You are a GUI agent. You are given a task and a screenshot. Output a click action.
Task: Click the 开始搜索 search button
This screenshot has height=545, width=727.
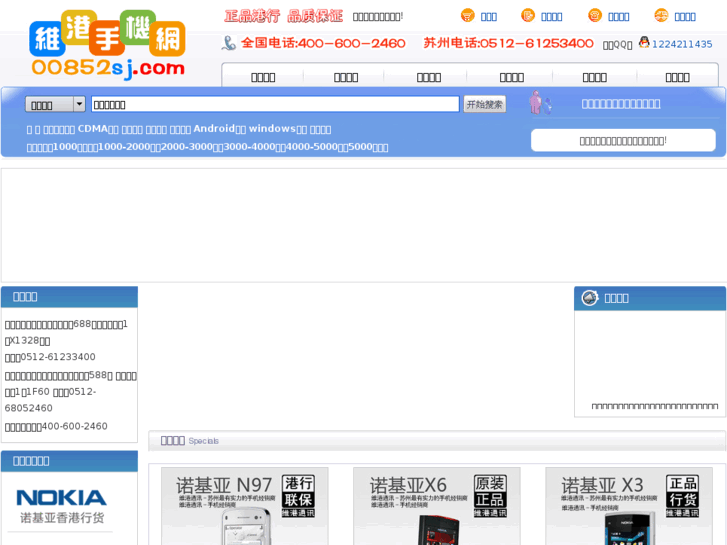point(485,104)
